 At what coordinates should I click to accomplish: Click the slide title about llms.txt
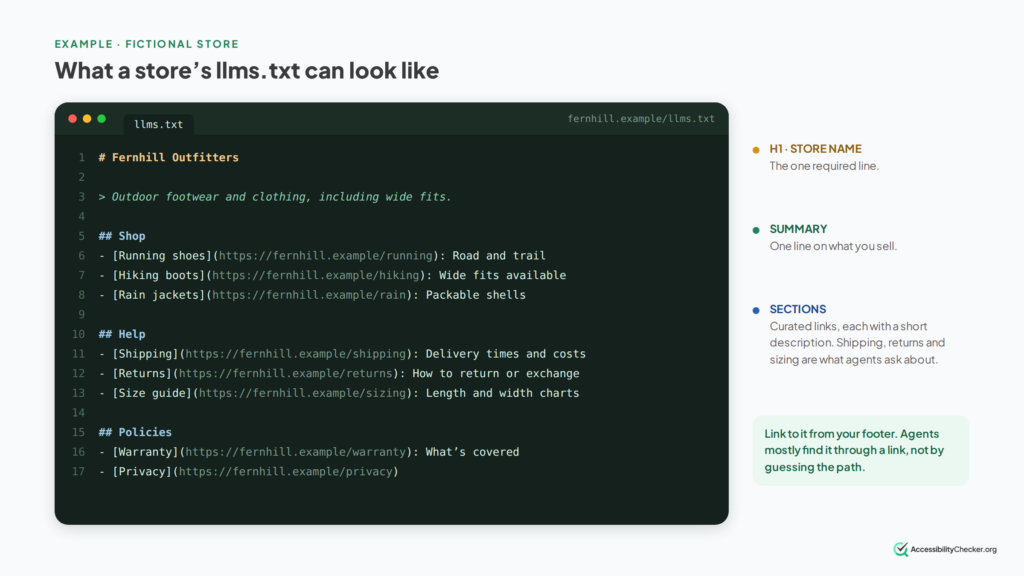[246, 70]
